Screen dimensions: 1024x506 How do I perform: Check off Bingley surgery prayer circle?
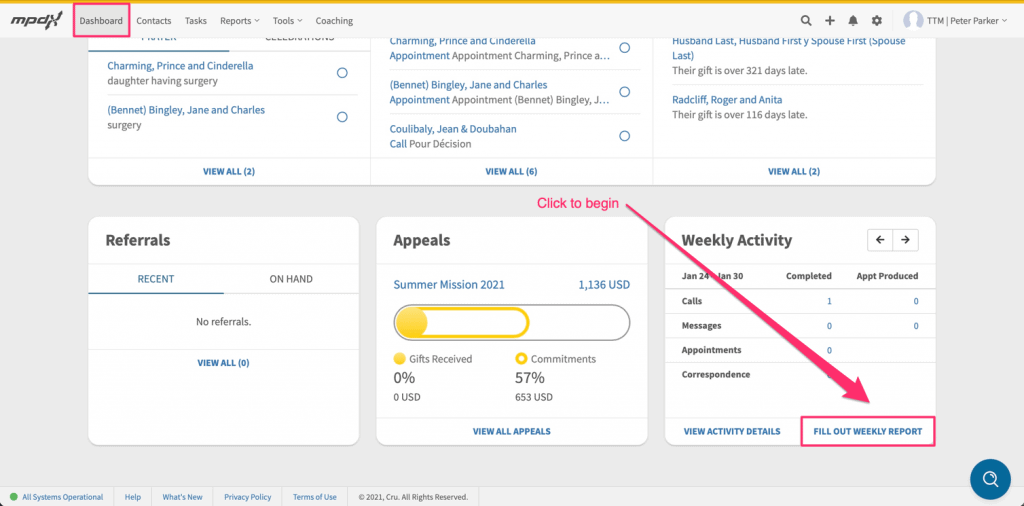coord(342,117)
